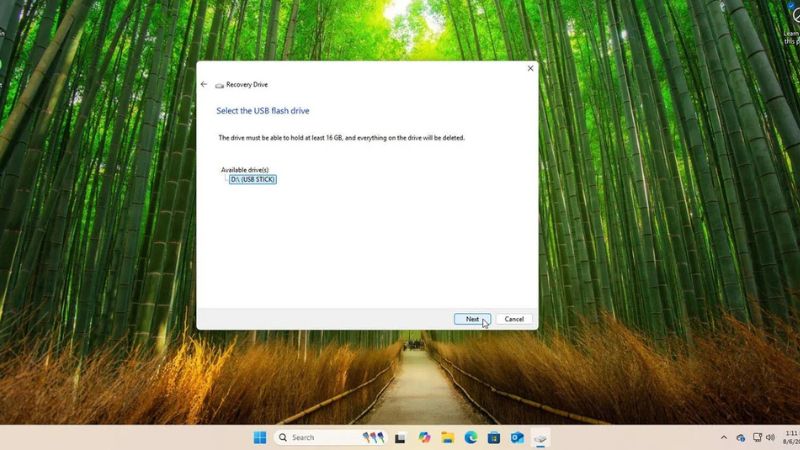Expand the hidden system tray icons
The height and width of the screenshot is (450, 800).
(x=724, y=438)
